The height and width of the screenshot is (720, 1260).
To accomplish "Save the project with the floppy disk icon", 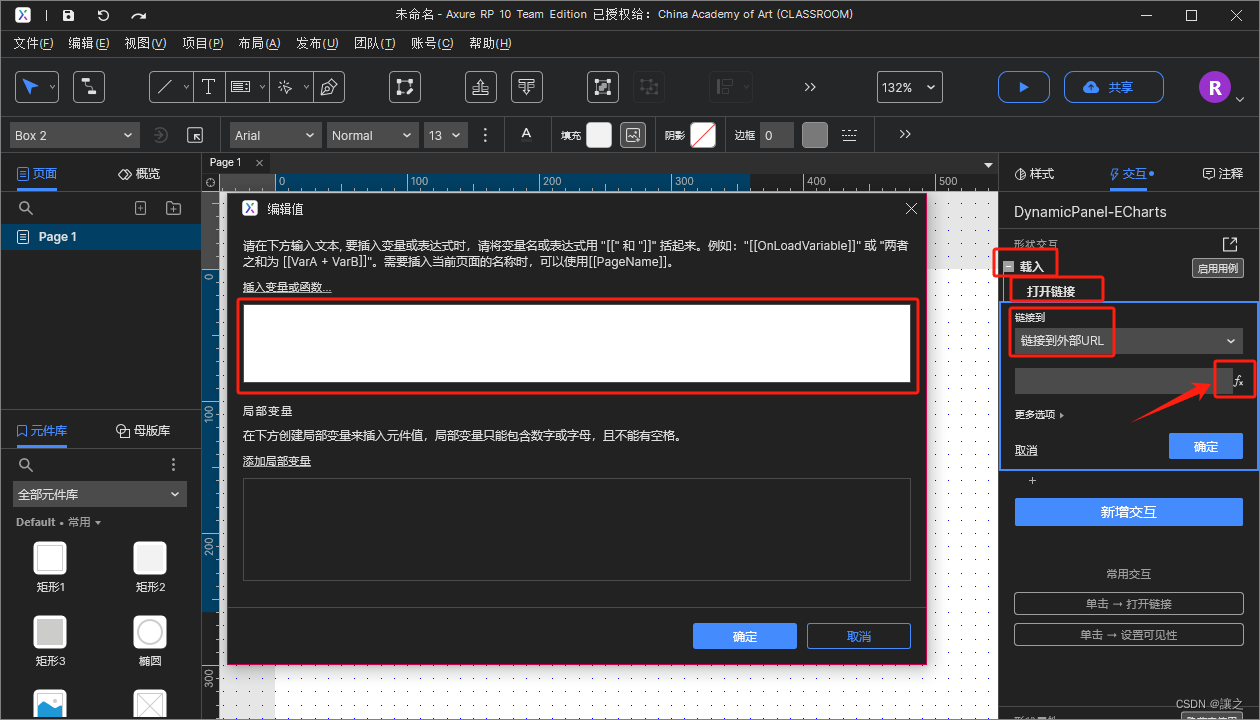I will (68, 15).
